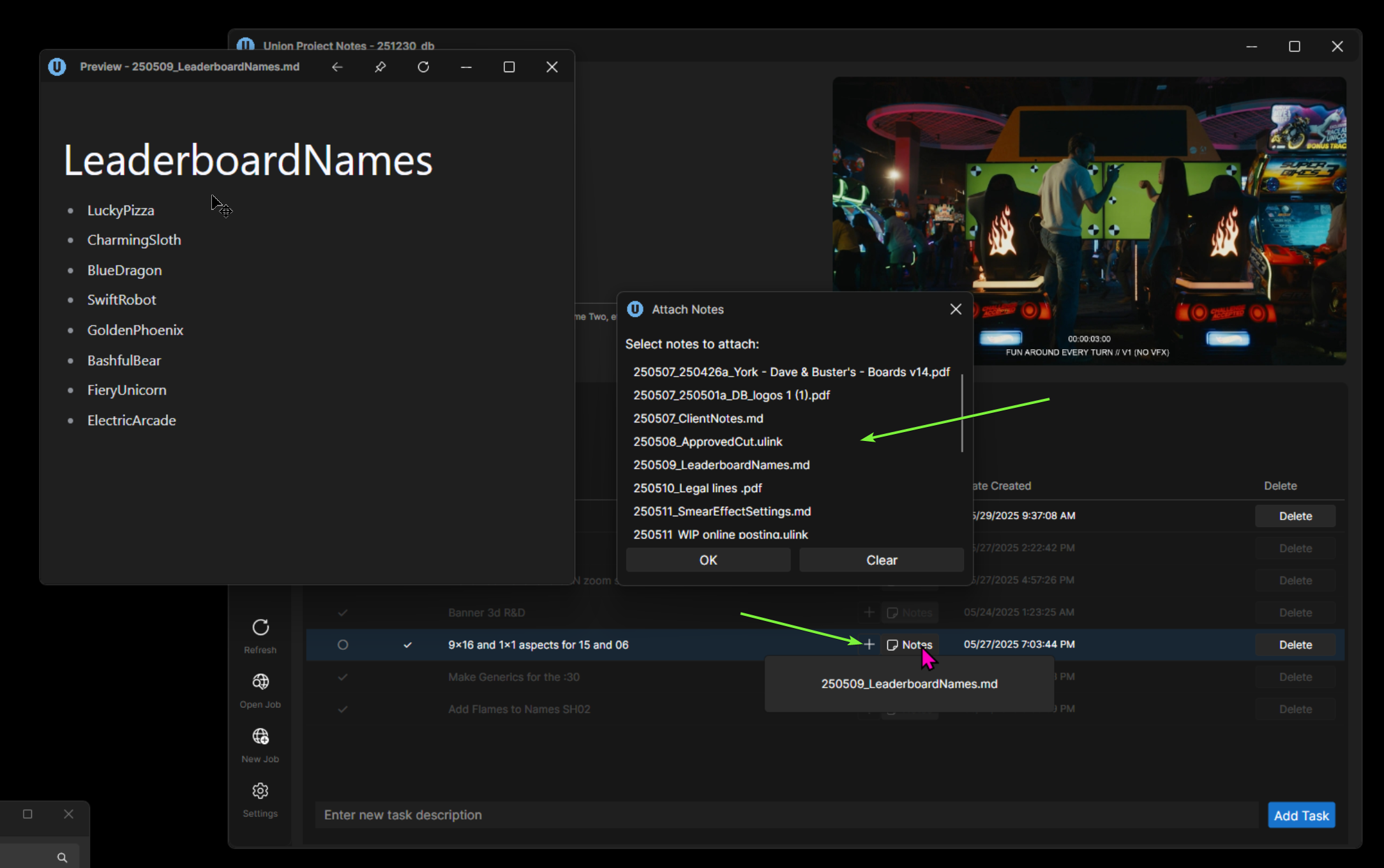Image resolution: width=1384 pixels, height=868 pixels.
Task: Click the video preview thumbnail
Action: (1089, 221)
